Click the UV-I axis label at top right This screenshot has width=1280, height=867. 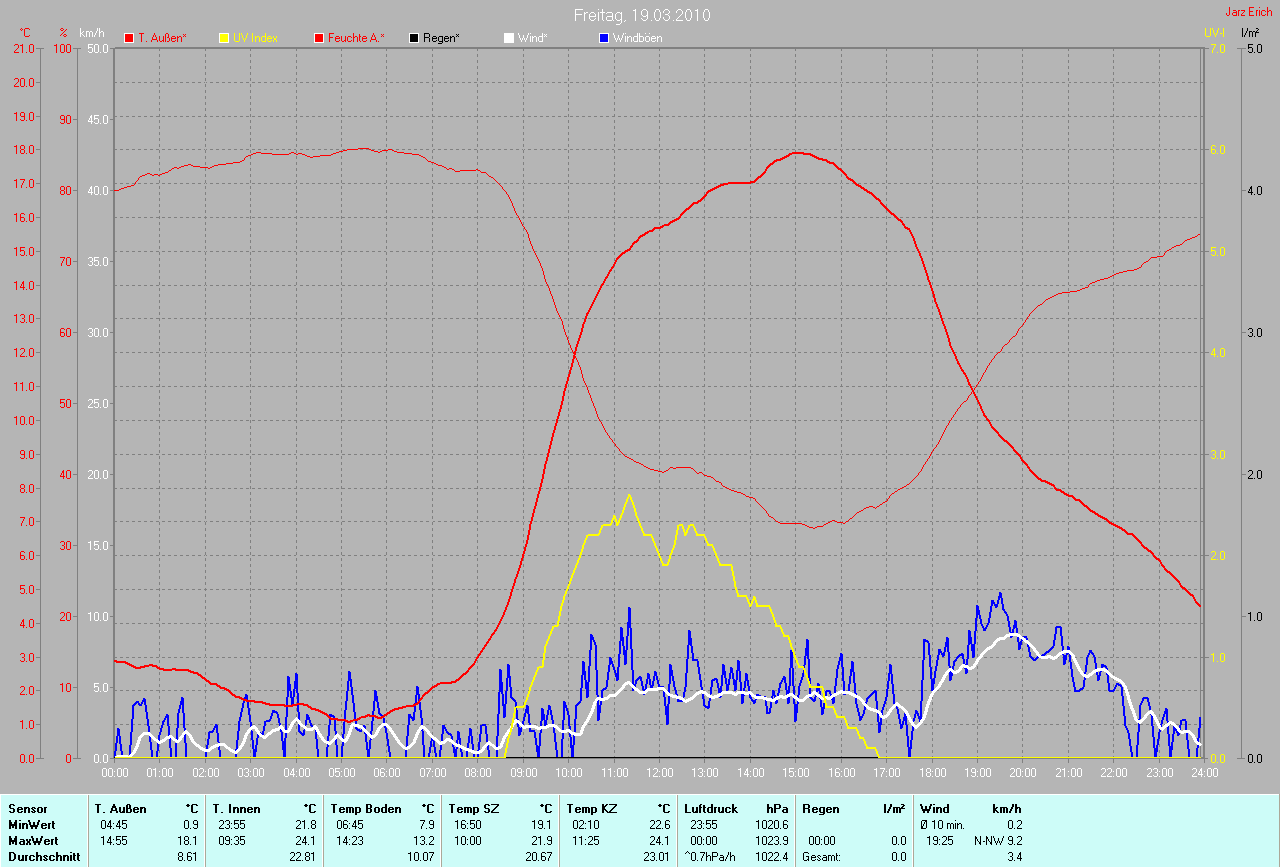1214,33
